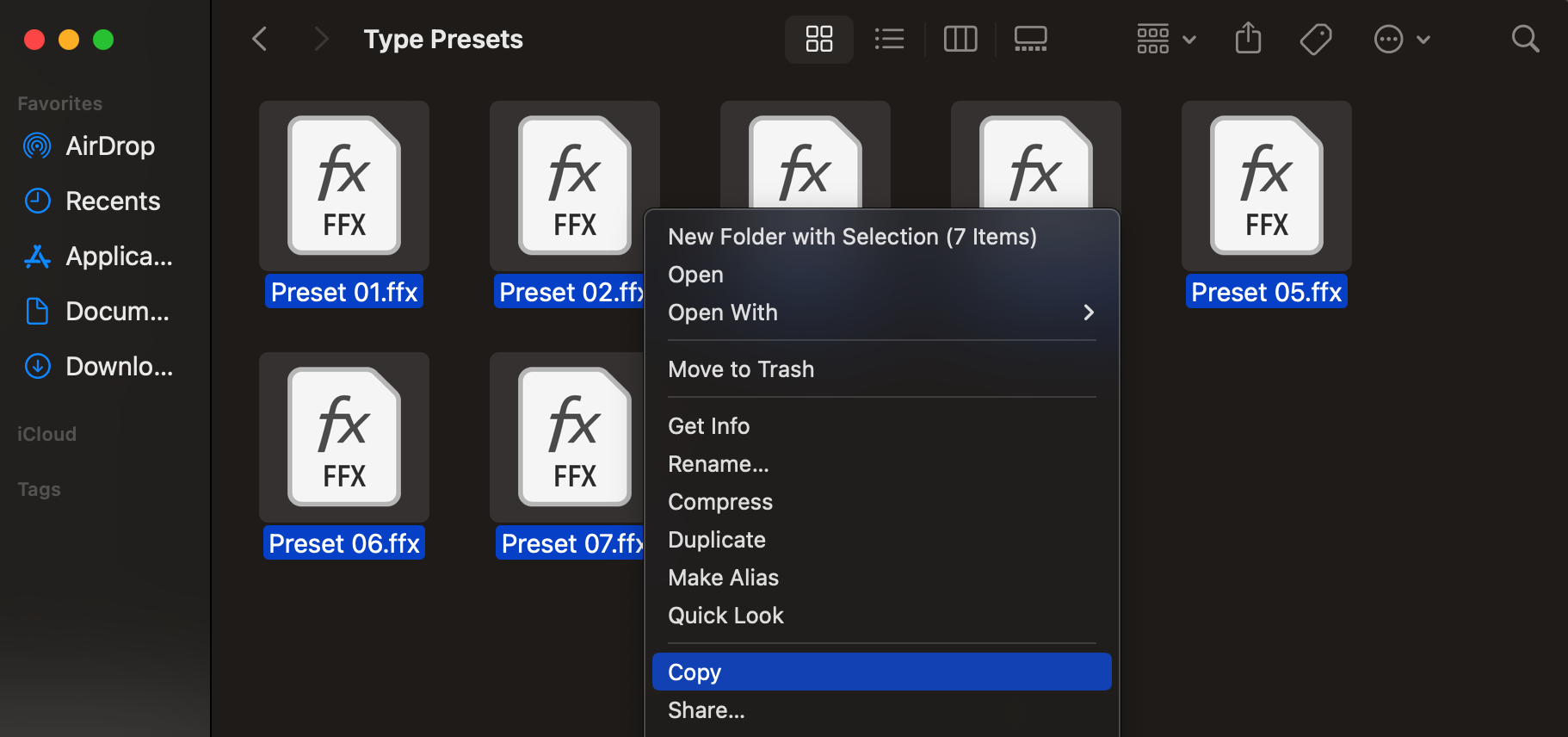The image size is (1568, 737).
Task: Open the Group By dropdown
Action: click(1166, 39)
